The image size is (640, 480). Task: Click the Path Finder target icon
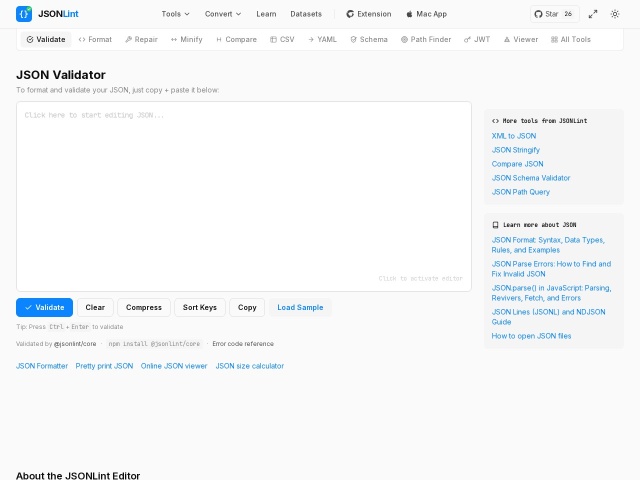coord(404,40)
